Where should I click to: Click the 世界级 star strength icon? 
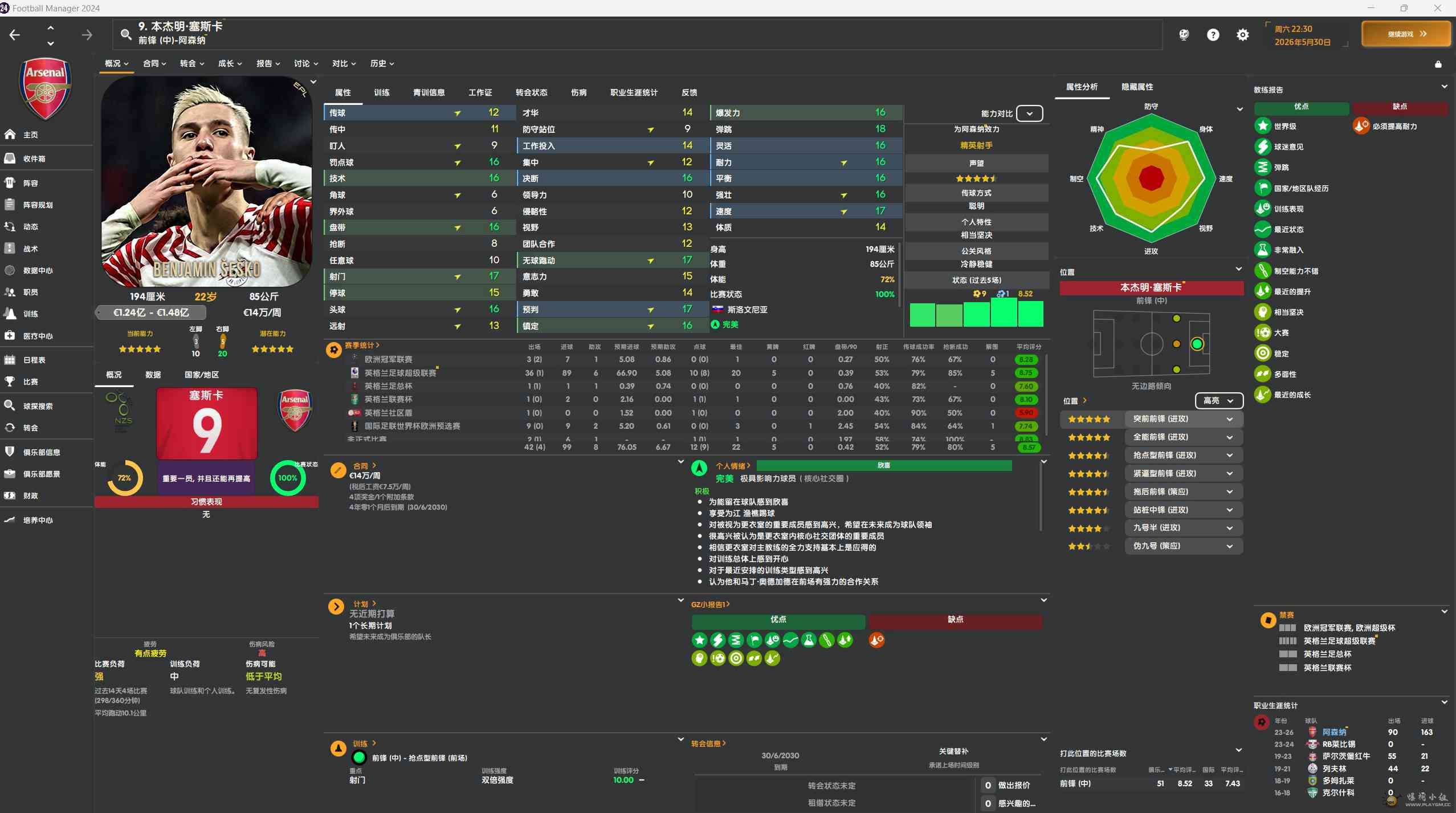[1262, 126]
